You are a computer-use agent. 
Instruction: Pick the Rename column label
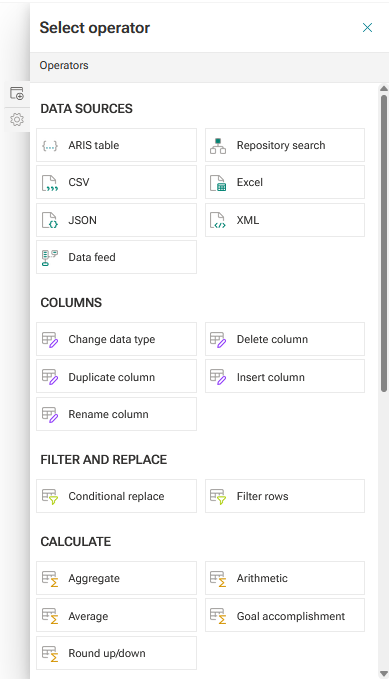tap(108, 414)
